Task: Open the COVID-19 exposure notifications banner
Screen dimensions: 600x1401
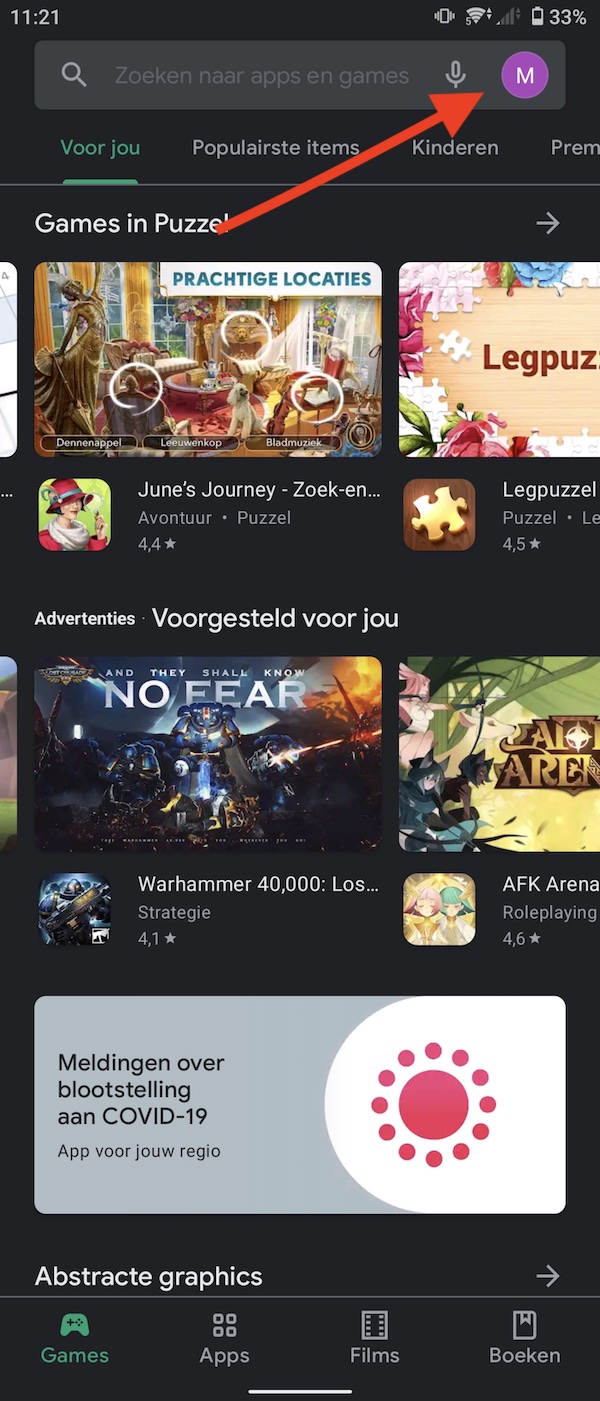Action: [x=300, y=1105]
